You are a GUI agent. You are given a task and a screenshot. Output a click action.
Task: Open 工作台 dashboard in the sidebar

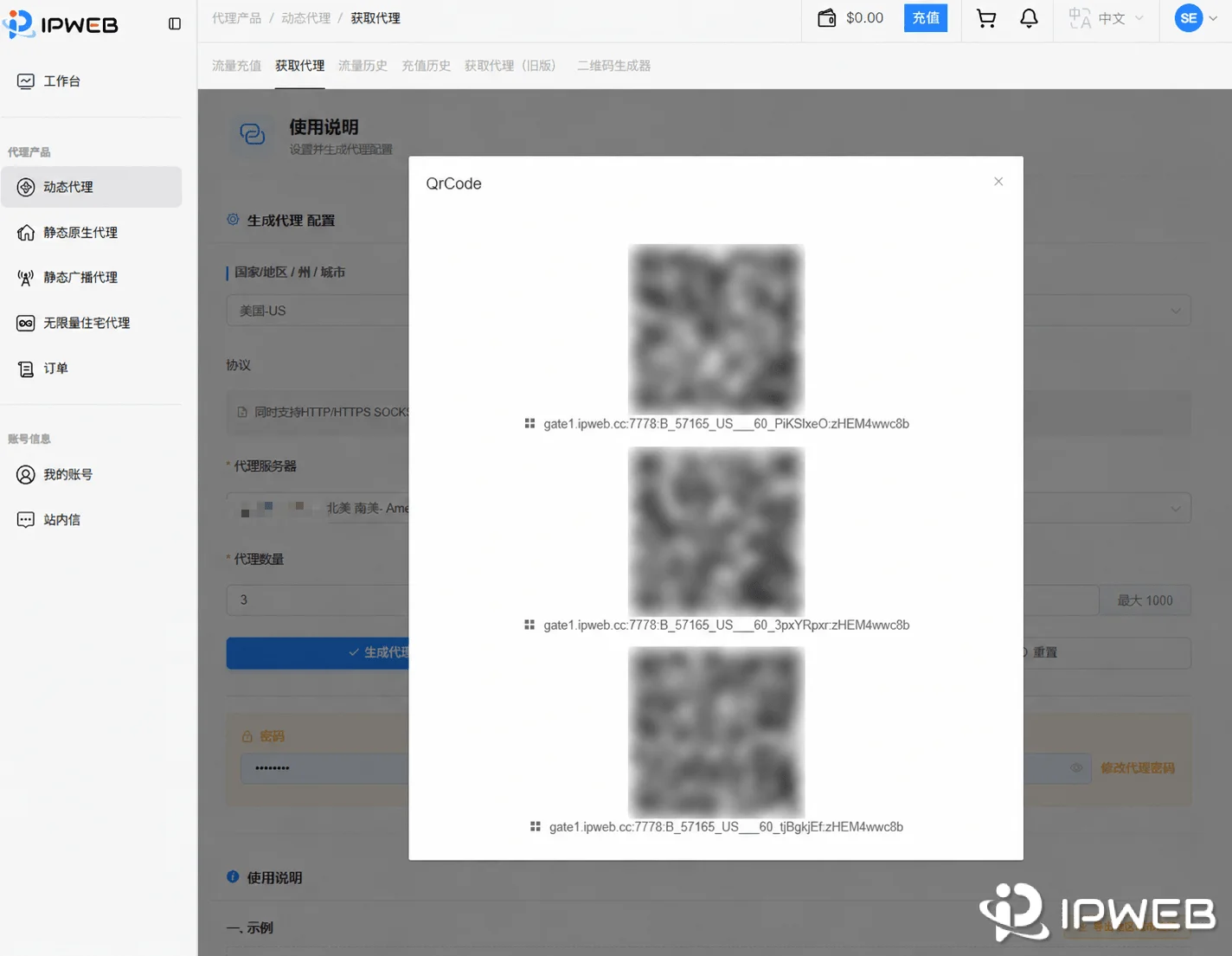[91, 81]
